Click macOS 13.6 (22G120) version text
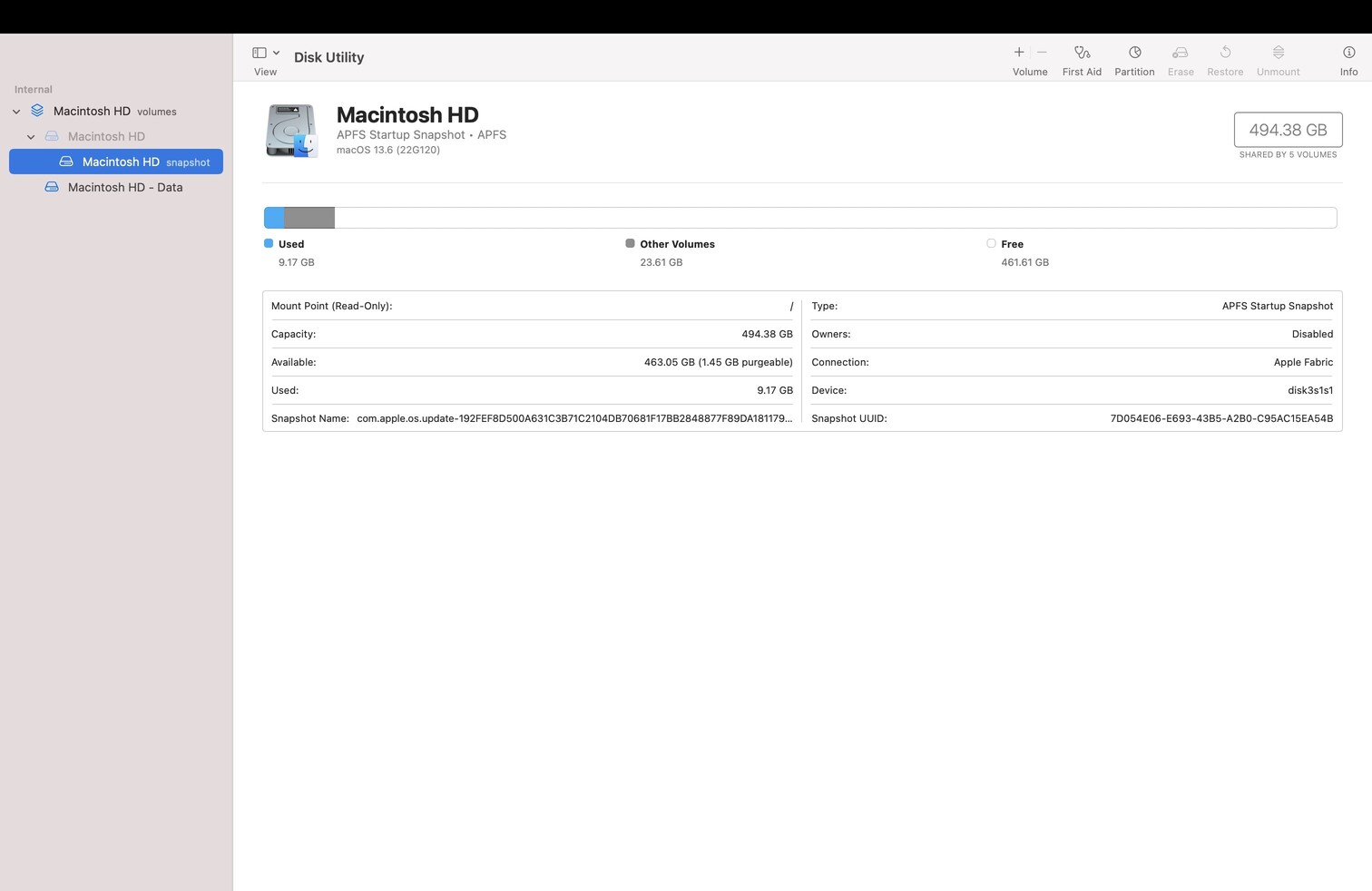Image resolution: width=1372 pixels, height=891 pixels. click(388, 150)
